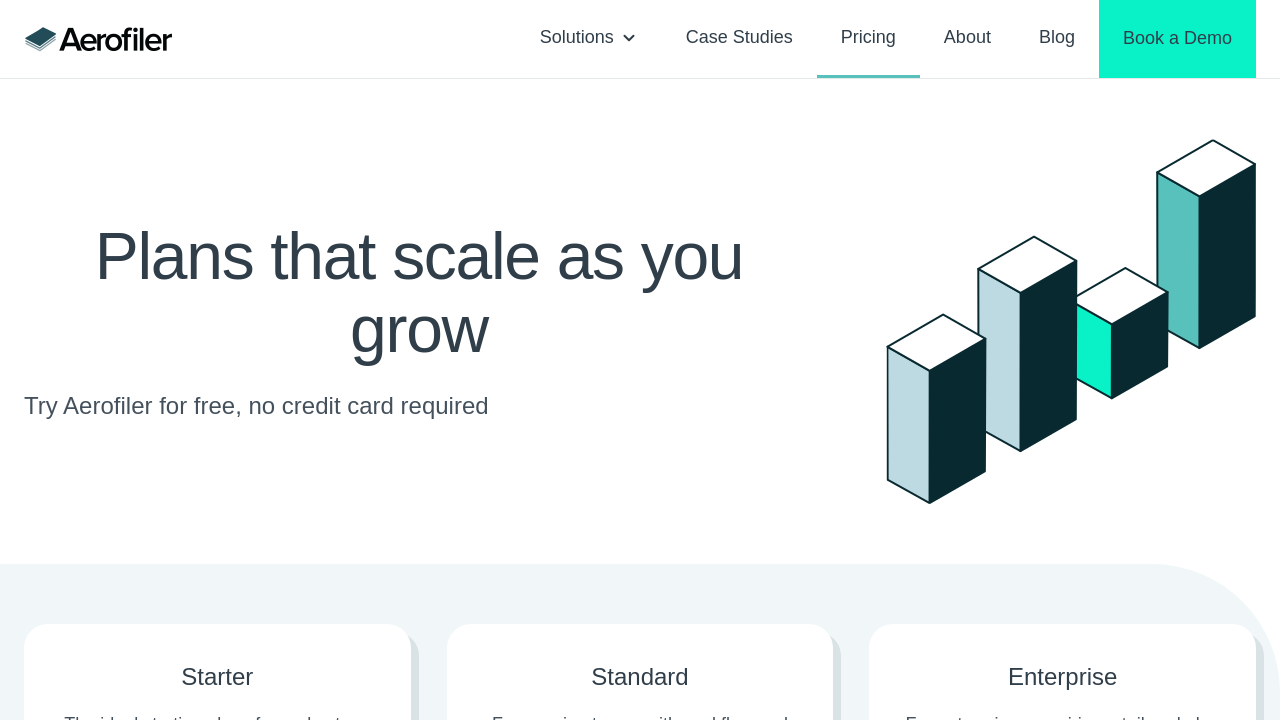Click the "Plans that scale as you grow" heading
1280x720 pixels.
pos(419,292)
